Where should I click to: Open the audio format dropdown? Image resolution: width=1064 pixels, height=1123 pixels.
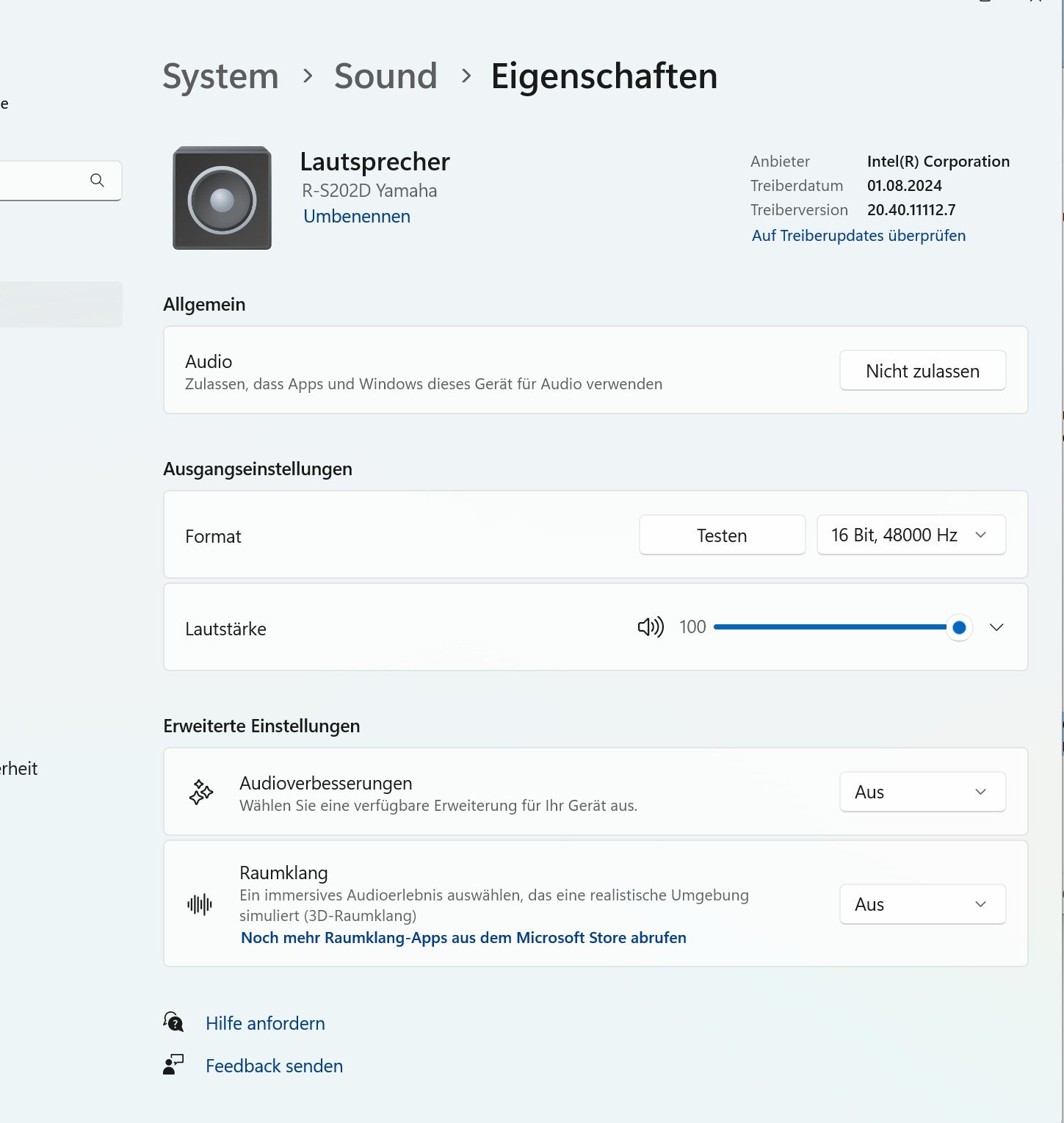click(911, 535)
